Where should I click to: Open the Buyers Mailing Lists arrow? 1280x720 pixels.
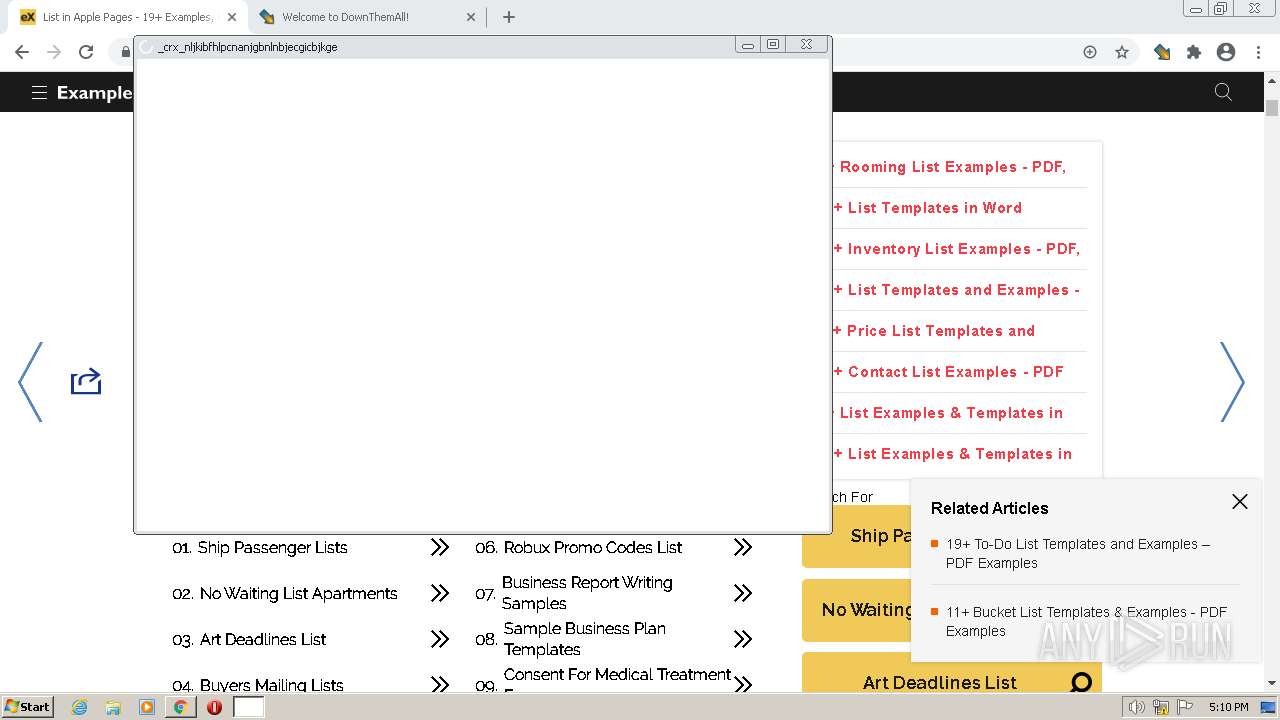[440, 685]
